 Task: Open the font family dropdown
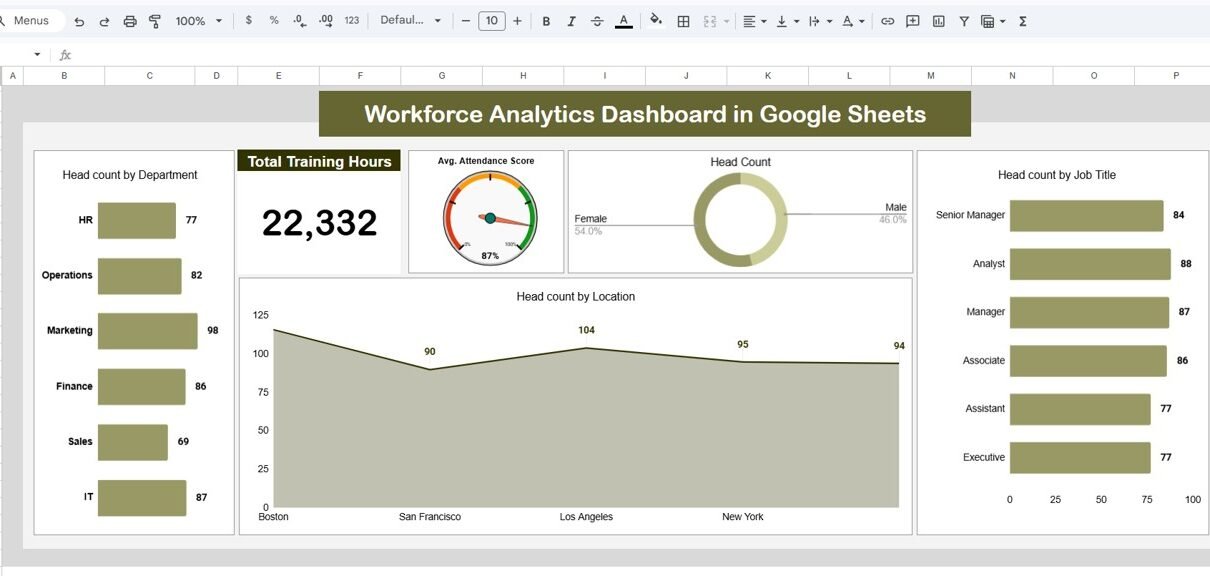point(410,20)
